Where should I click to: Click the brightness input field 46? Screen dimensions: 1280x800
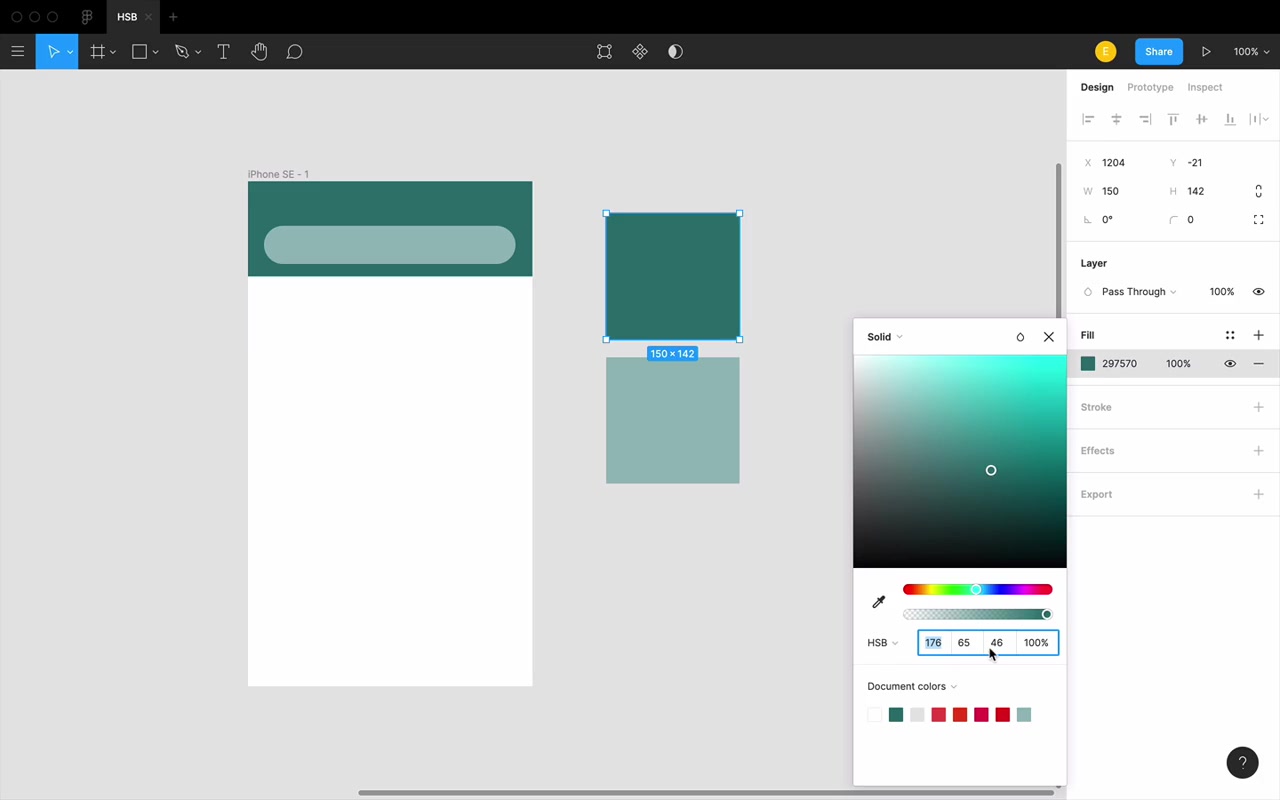pos(997,643)
